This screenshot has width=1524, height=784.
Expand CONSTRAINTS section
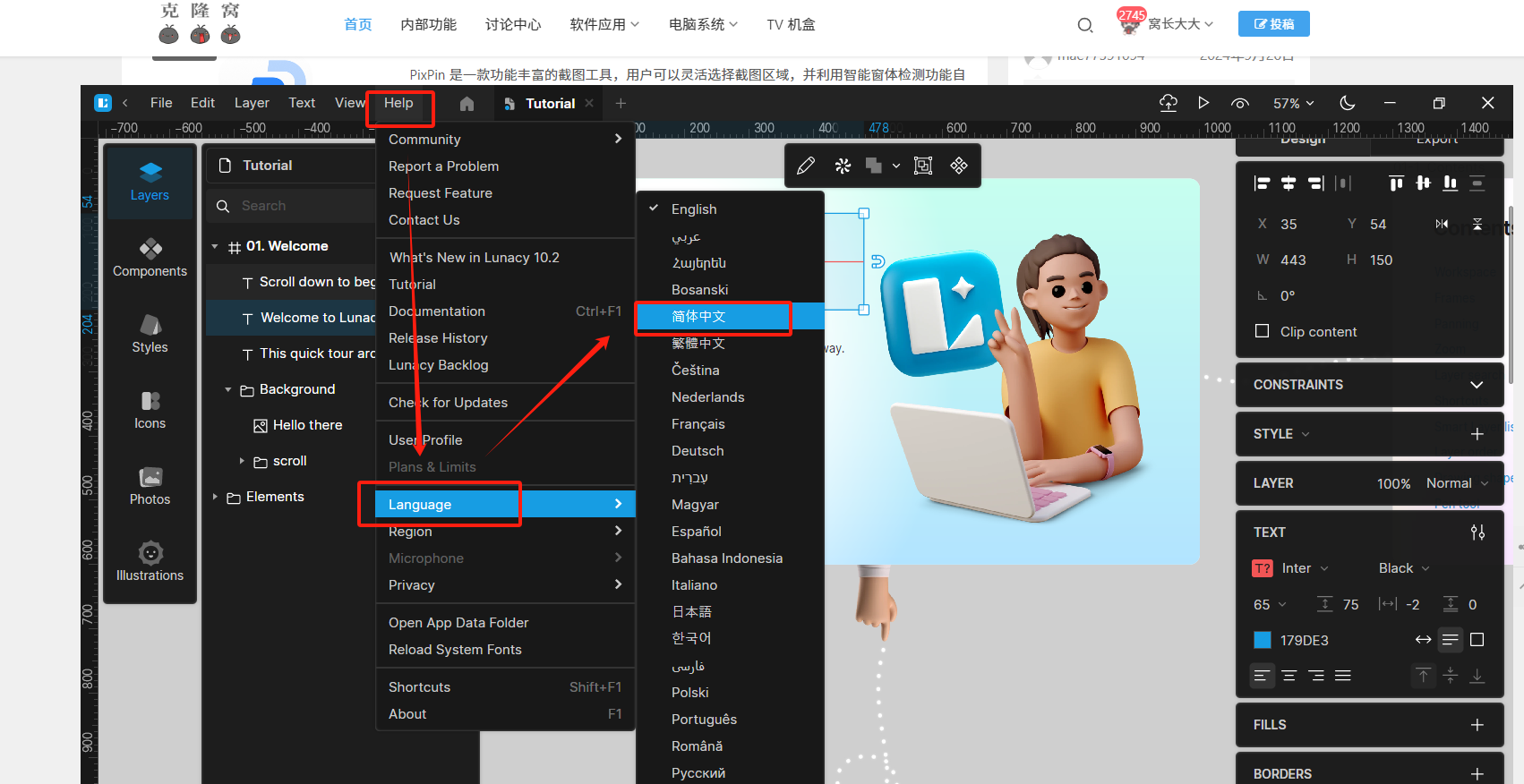point(1477,385)
